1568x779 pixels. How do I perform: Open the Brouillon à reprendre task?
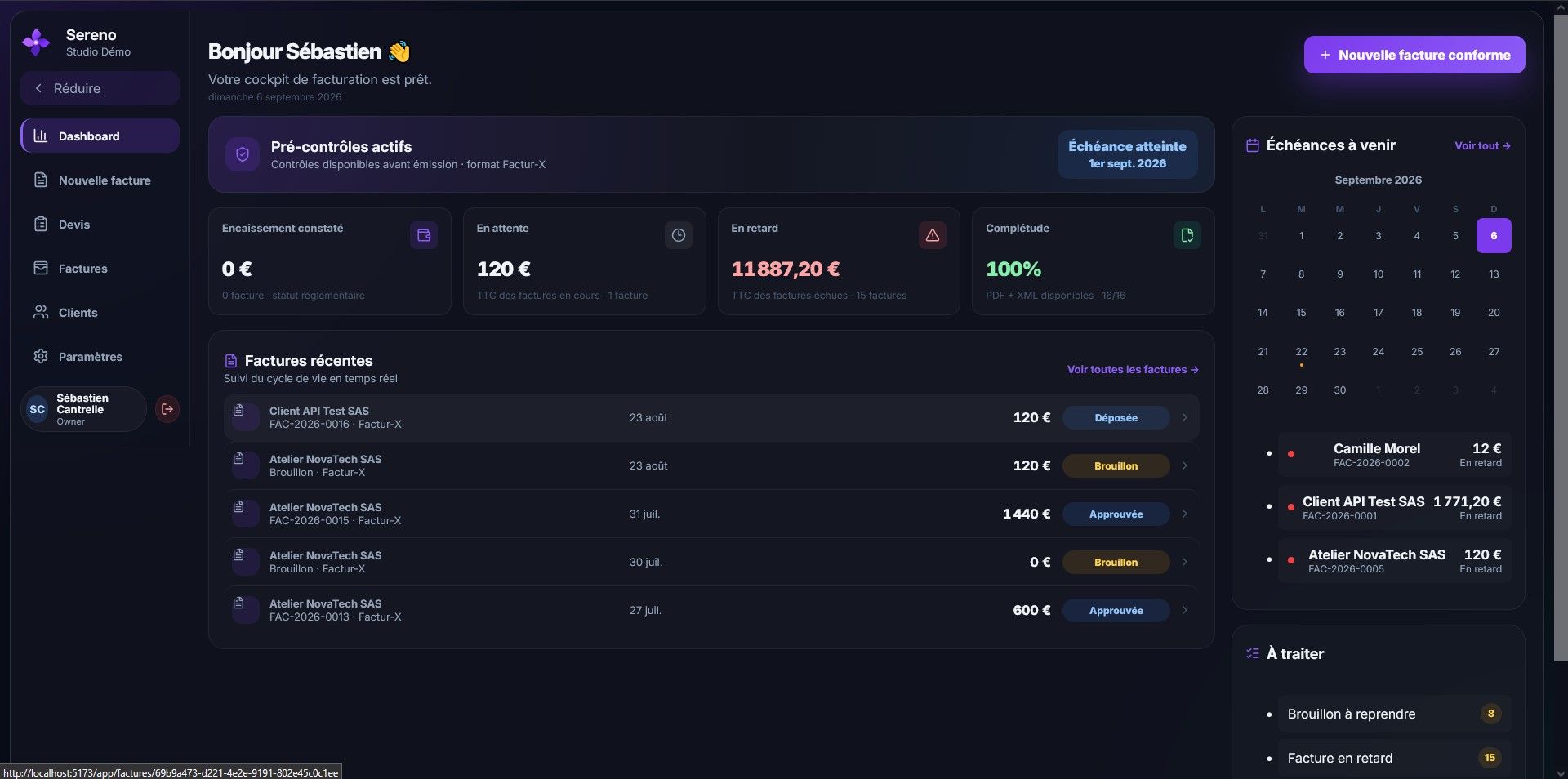[x=1394, y=714]
